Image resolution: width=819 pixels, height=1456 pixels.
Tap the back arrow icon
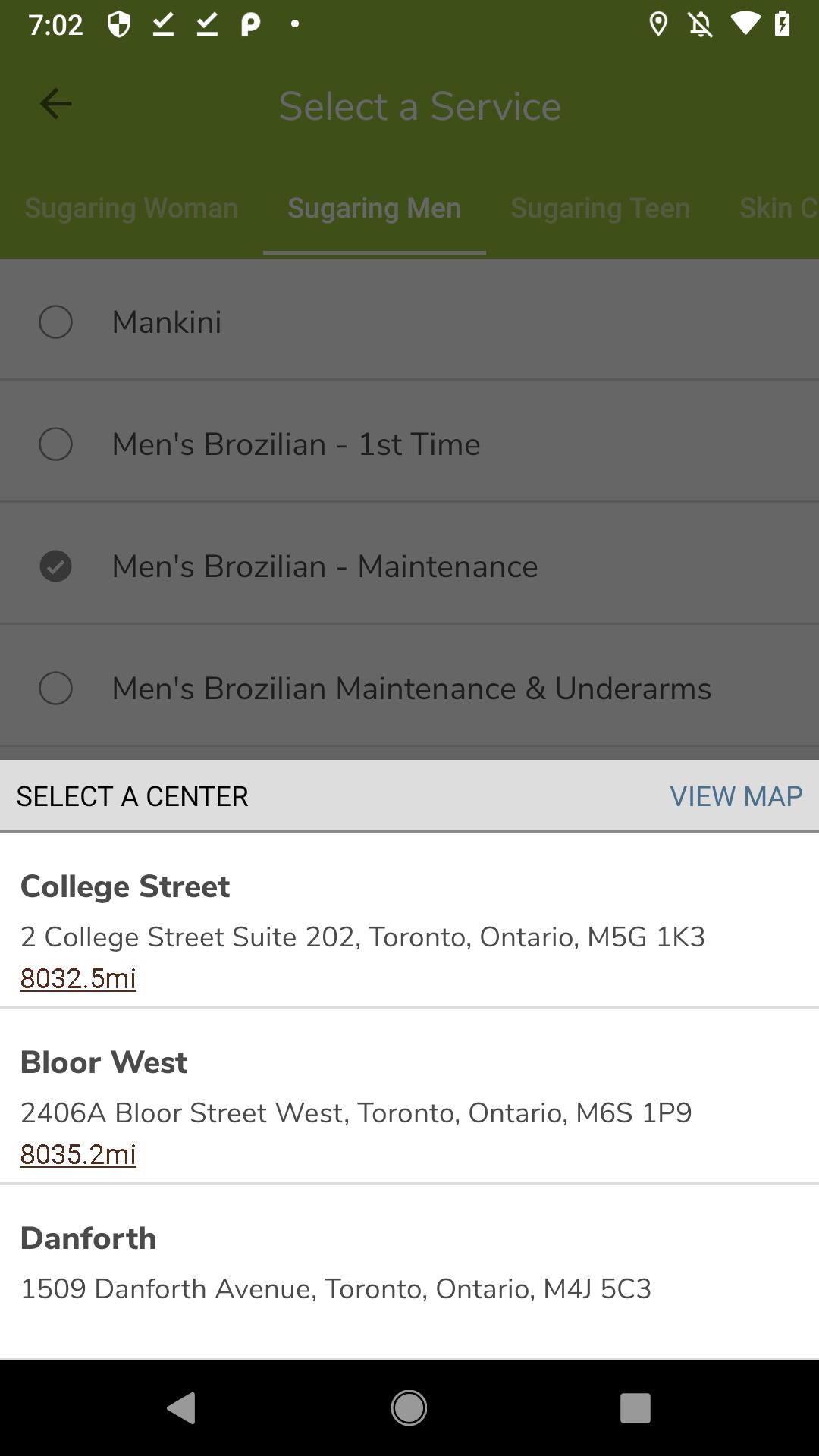(55, 104)
